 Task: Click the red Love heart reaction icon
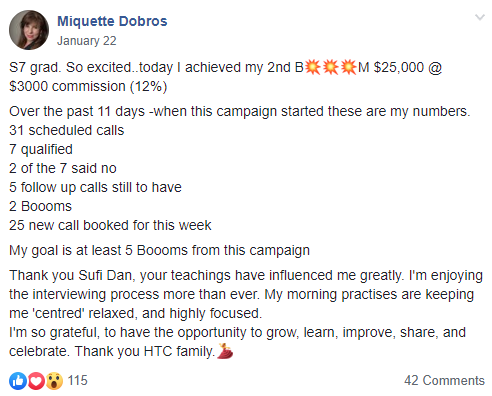coord(36,381)
